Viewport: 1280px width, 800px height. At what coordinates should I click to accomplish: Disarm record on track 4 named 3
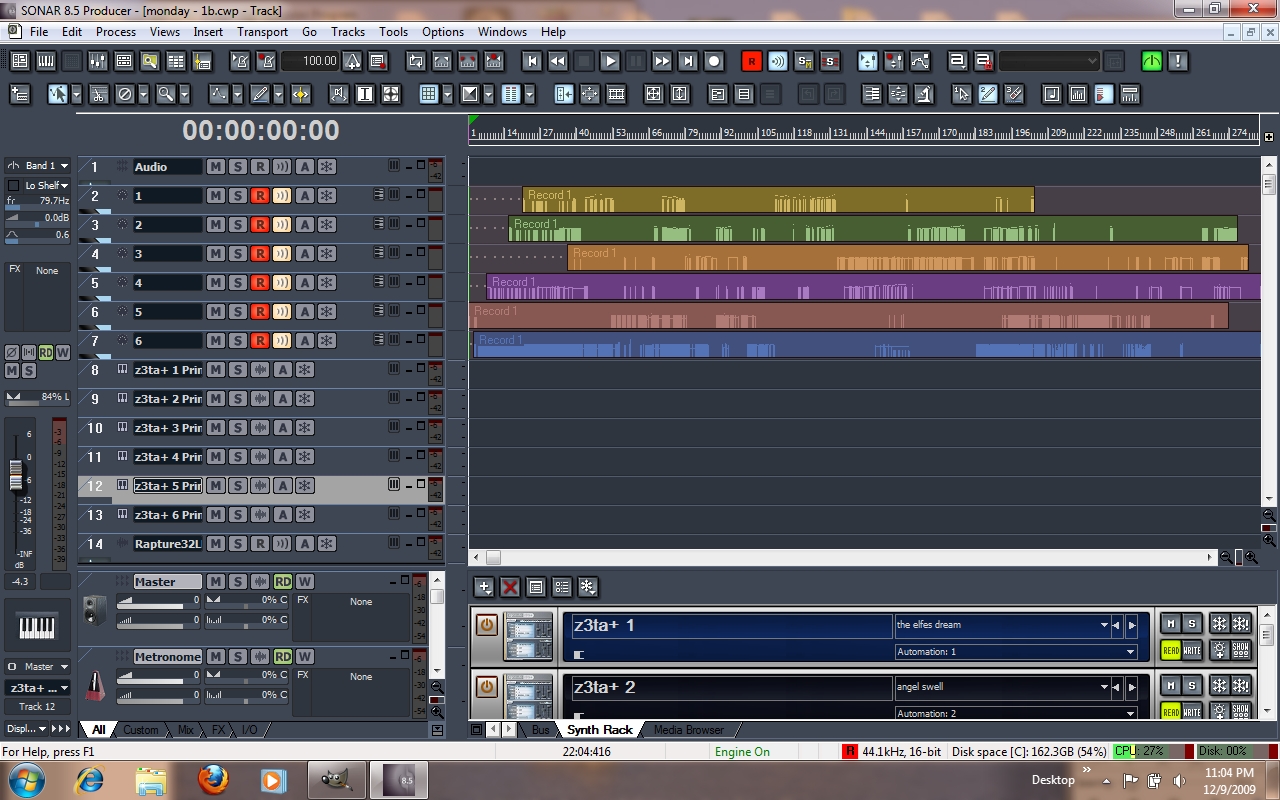coord(259,254)
